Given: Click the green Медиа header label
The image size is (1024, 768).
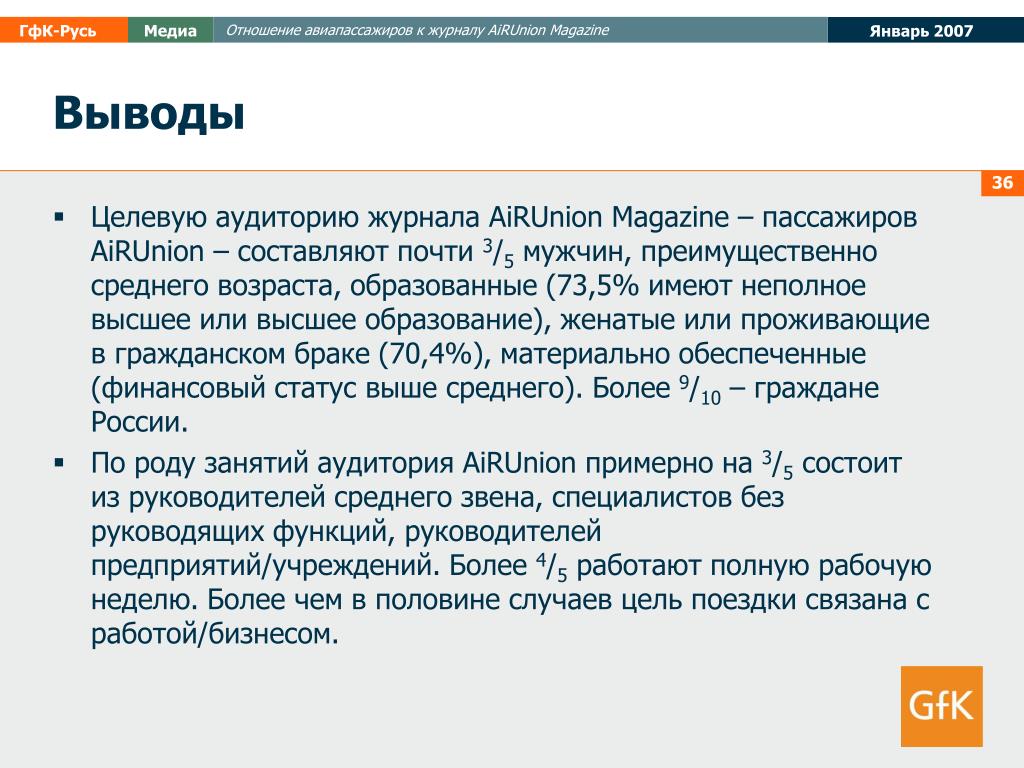Looking at the screenshot, I should click(170, 30).
